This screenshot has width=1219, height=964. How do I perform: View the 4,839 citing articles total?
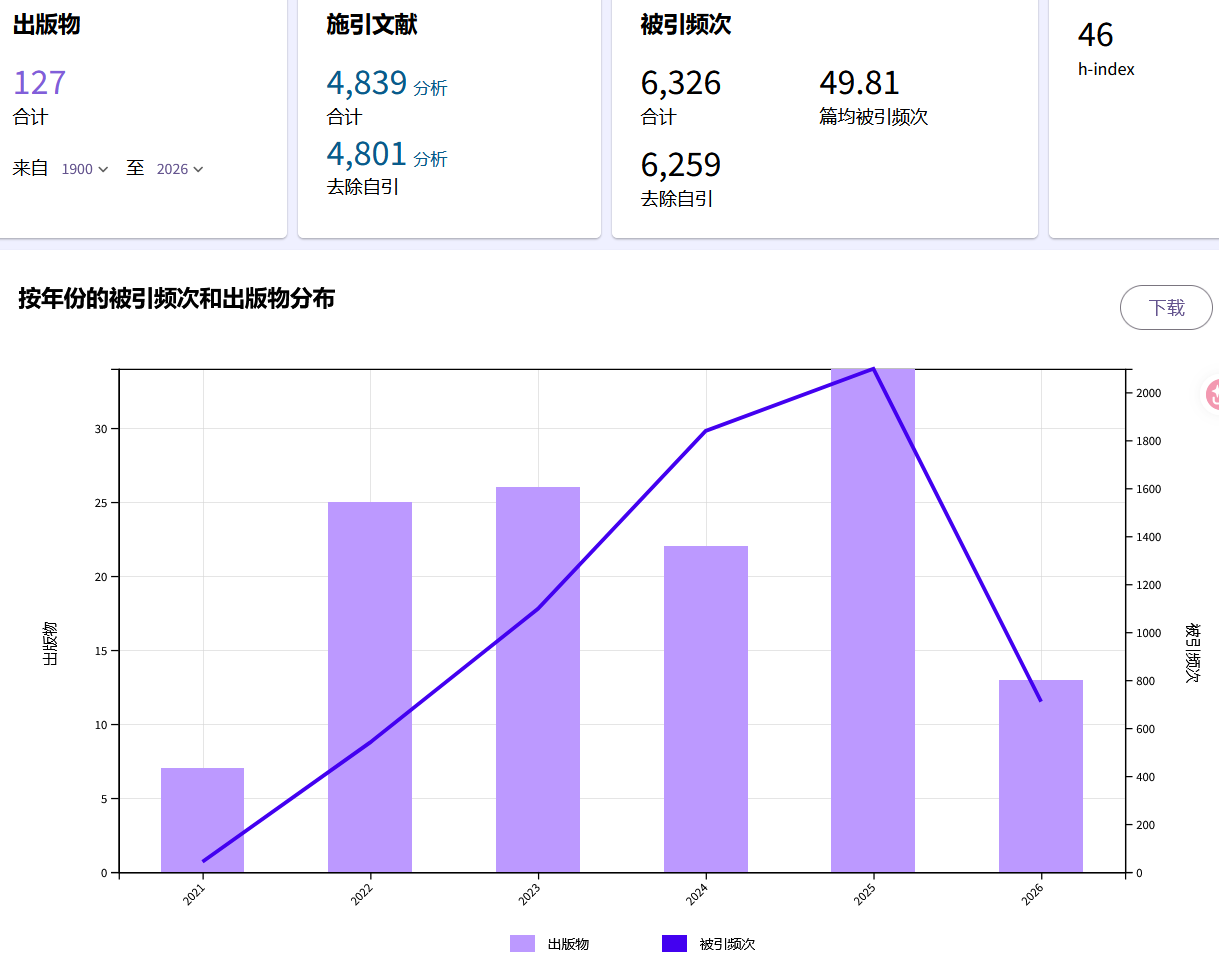366,83
